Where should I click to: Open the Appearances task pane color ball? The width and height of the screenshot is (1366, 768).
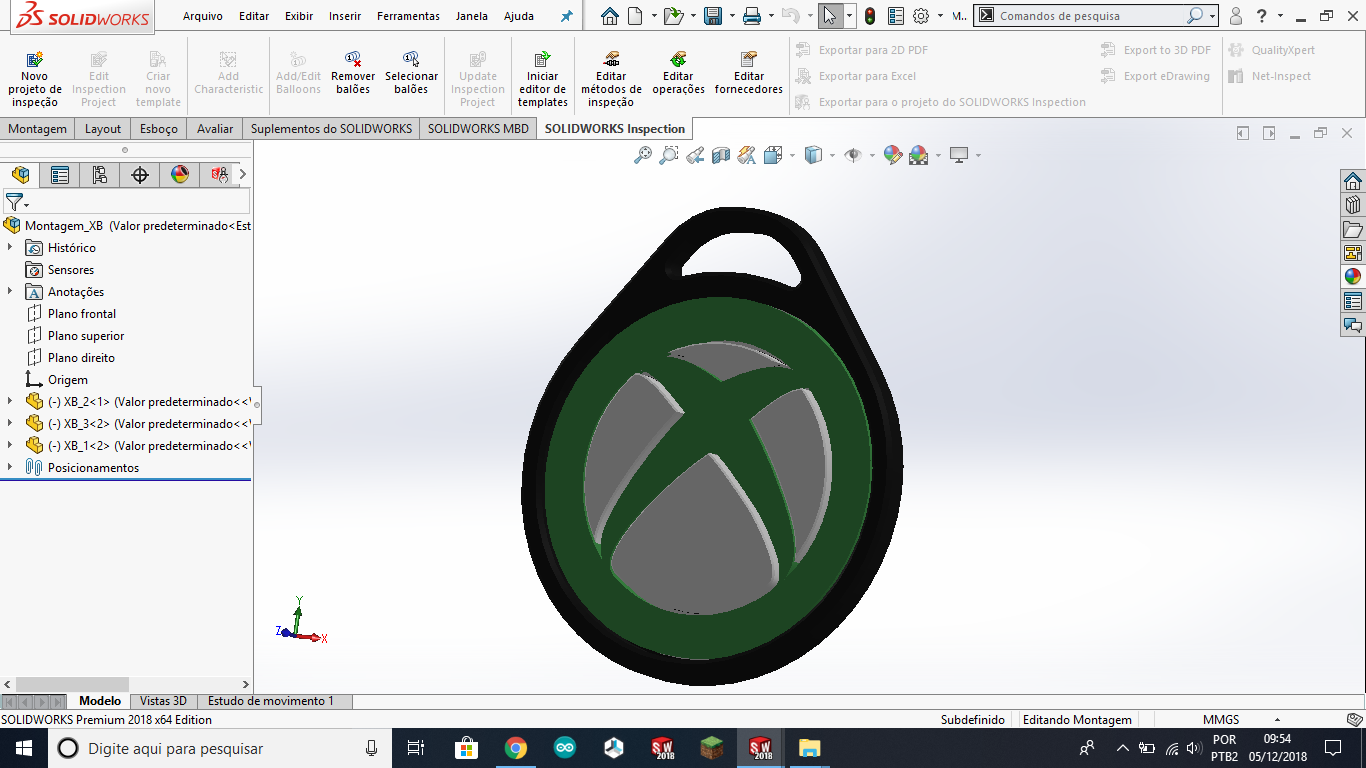click(x=1353, y=277)
